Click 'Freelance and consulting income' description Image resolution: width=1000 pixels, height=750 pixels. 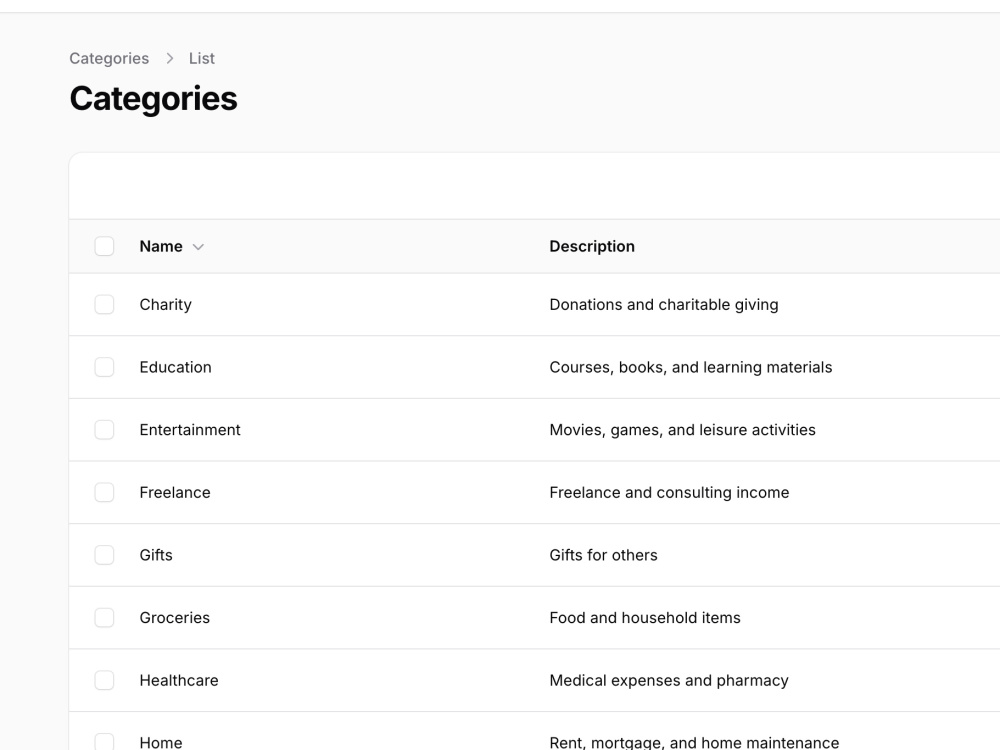click(669, 492)
